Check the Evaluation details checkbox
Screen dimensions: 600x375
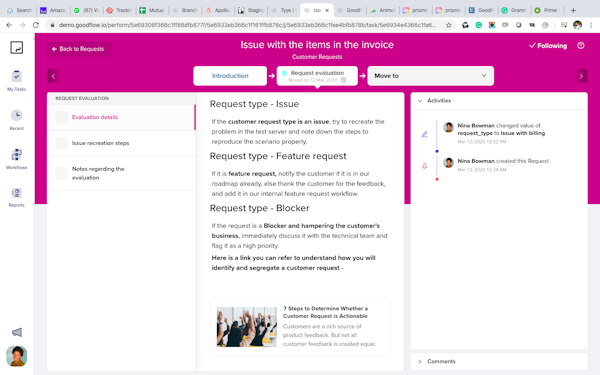pyautogui.click(x=62, y=117)
